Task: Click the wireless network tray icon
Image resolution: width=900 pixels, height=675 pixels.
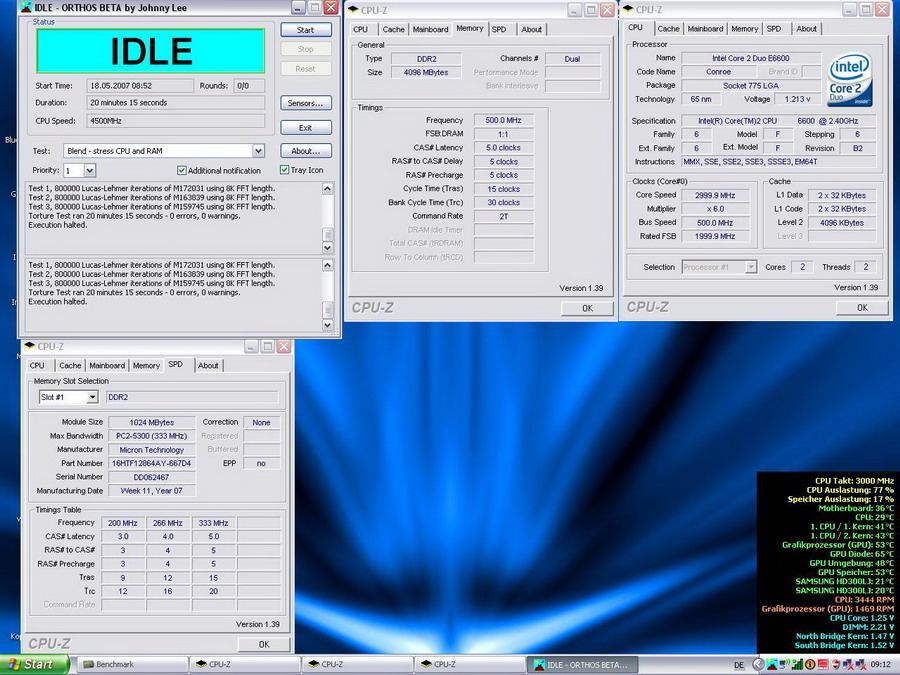Action: pyautogui.click(x=784, y=665)
